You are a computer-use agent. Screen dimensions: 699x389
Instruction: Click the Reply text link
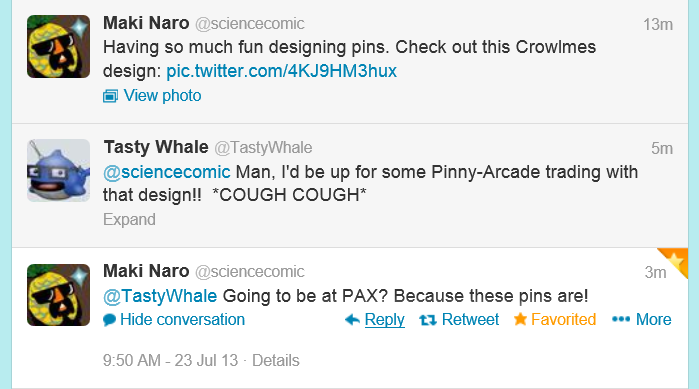coord(384,319)
